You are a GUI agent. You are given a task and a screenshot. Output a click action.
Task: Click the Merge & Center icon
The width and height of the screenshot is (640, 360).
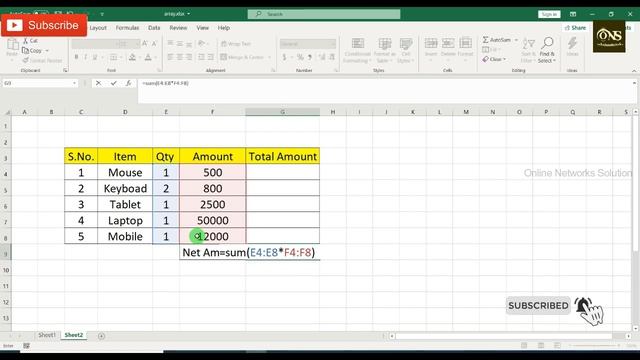tap(223, 57)
